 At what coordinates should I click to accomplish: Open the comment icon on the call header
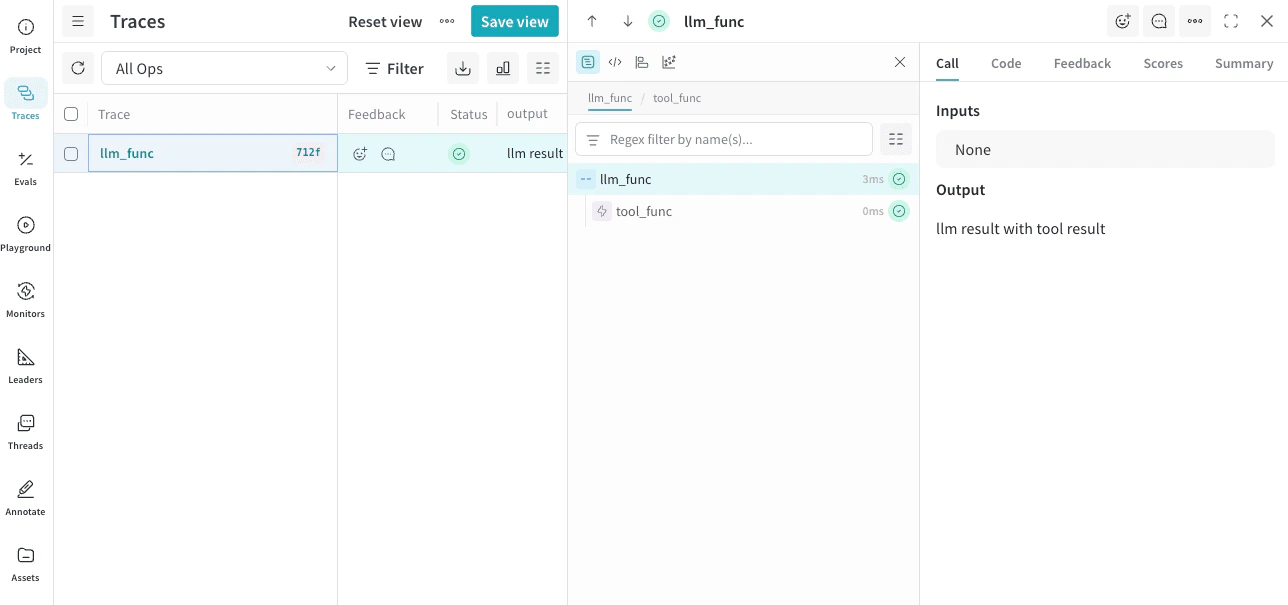1158,20
